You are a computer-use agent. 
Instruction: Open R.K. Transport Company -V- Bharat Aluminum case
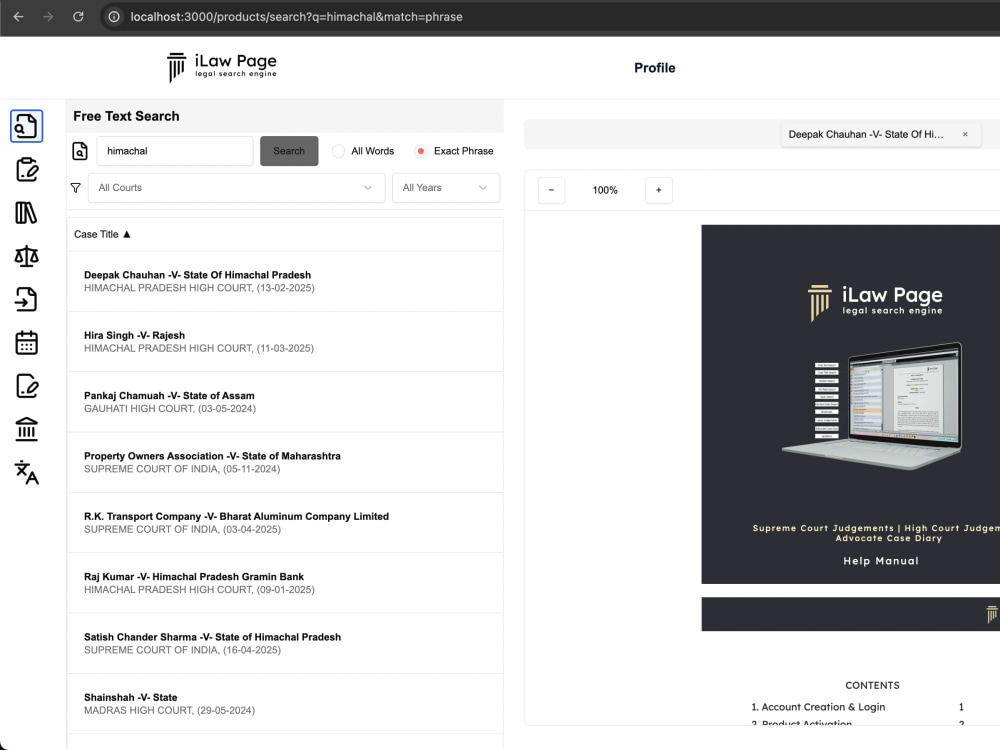coord(284,523)
